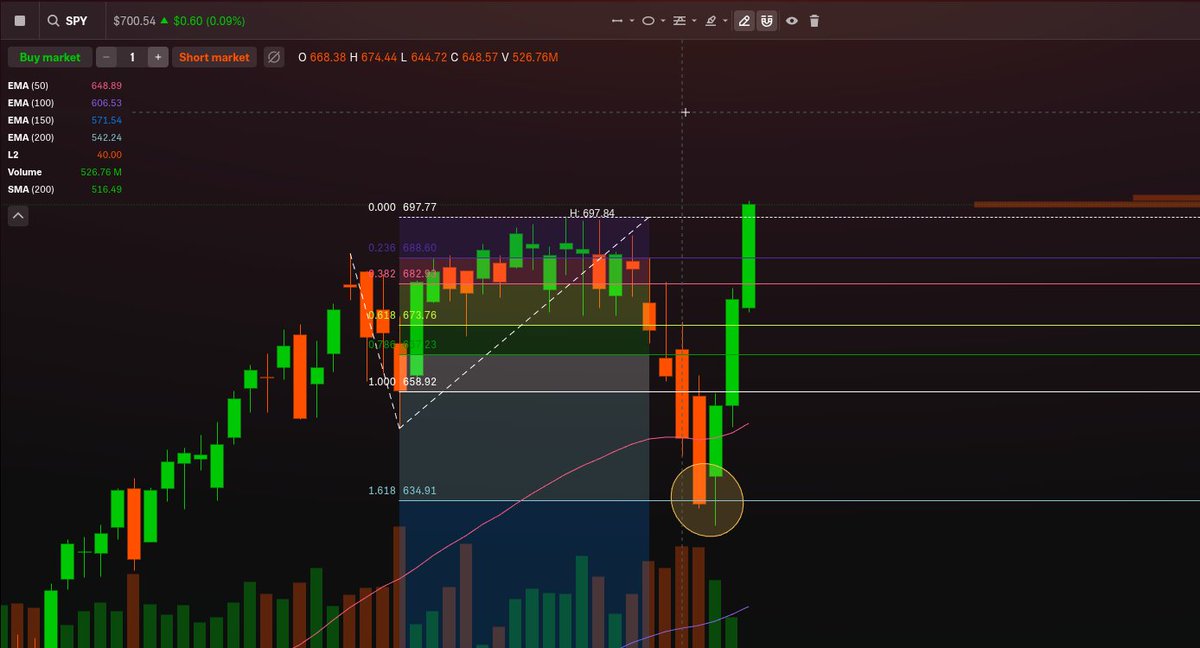1200x648 pixels.
Task: Select the EMA (200) indicator row
Action: click(x=65, y=137)
